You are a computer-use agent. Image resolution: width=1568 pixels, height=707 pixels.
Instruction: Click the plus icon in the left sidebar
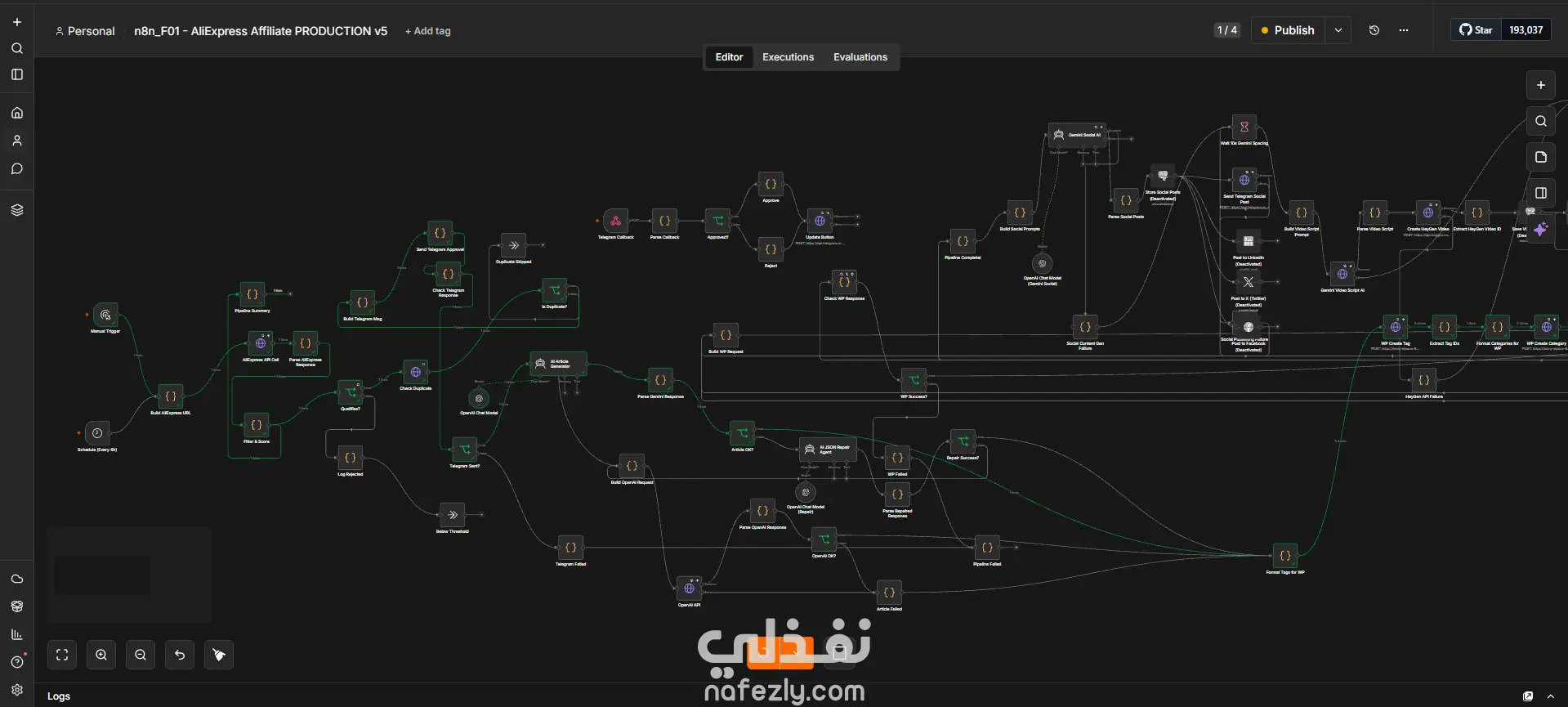(17, 22)
